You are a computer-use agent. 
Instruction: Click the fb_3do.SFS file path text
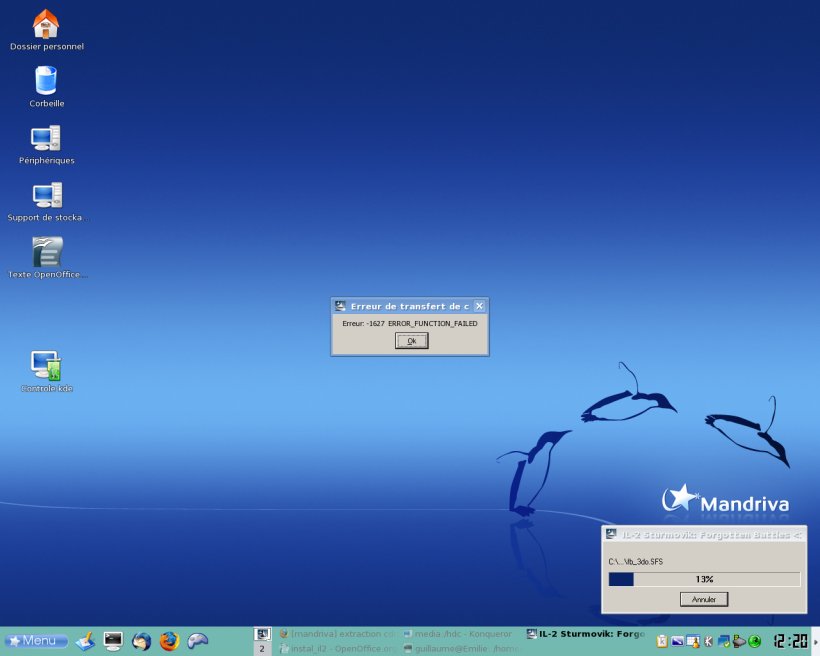(x=635, y=562)
